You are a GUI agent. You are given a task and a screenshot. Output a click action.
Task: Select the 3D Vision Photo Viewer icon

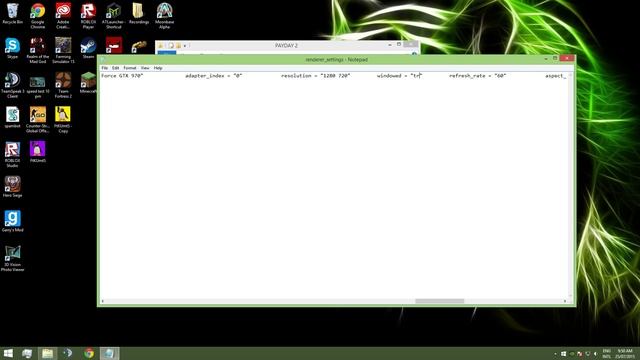pos(12,258)
